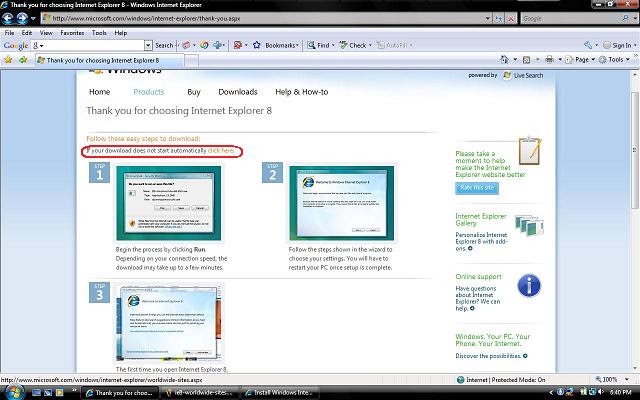Refresh the page using the refresh icon

pyautogui.click(x=499, y=19)
